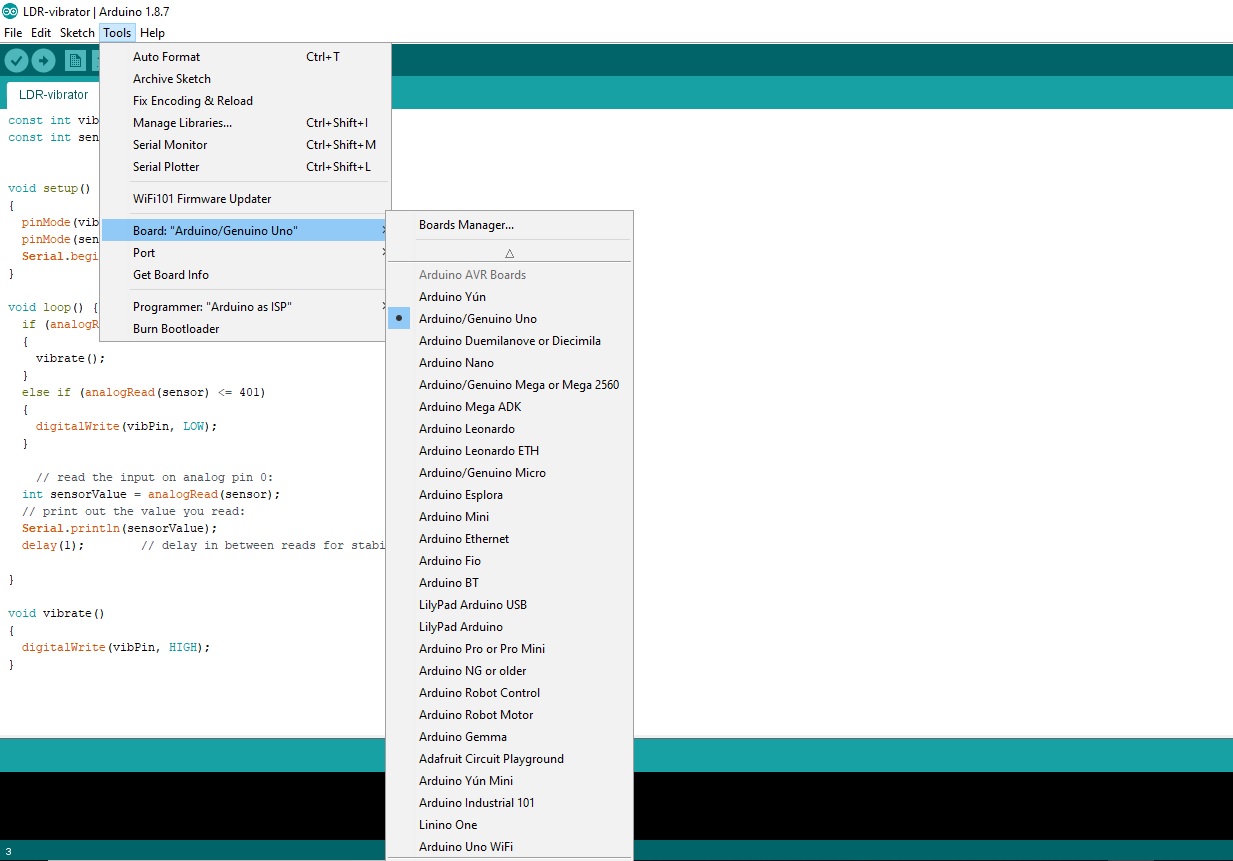
Task: Select the Arduino Mini board
Action: [509, 517]
